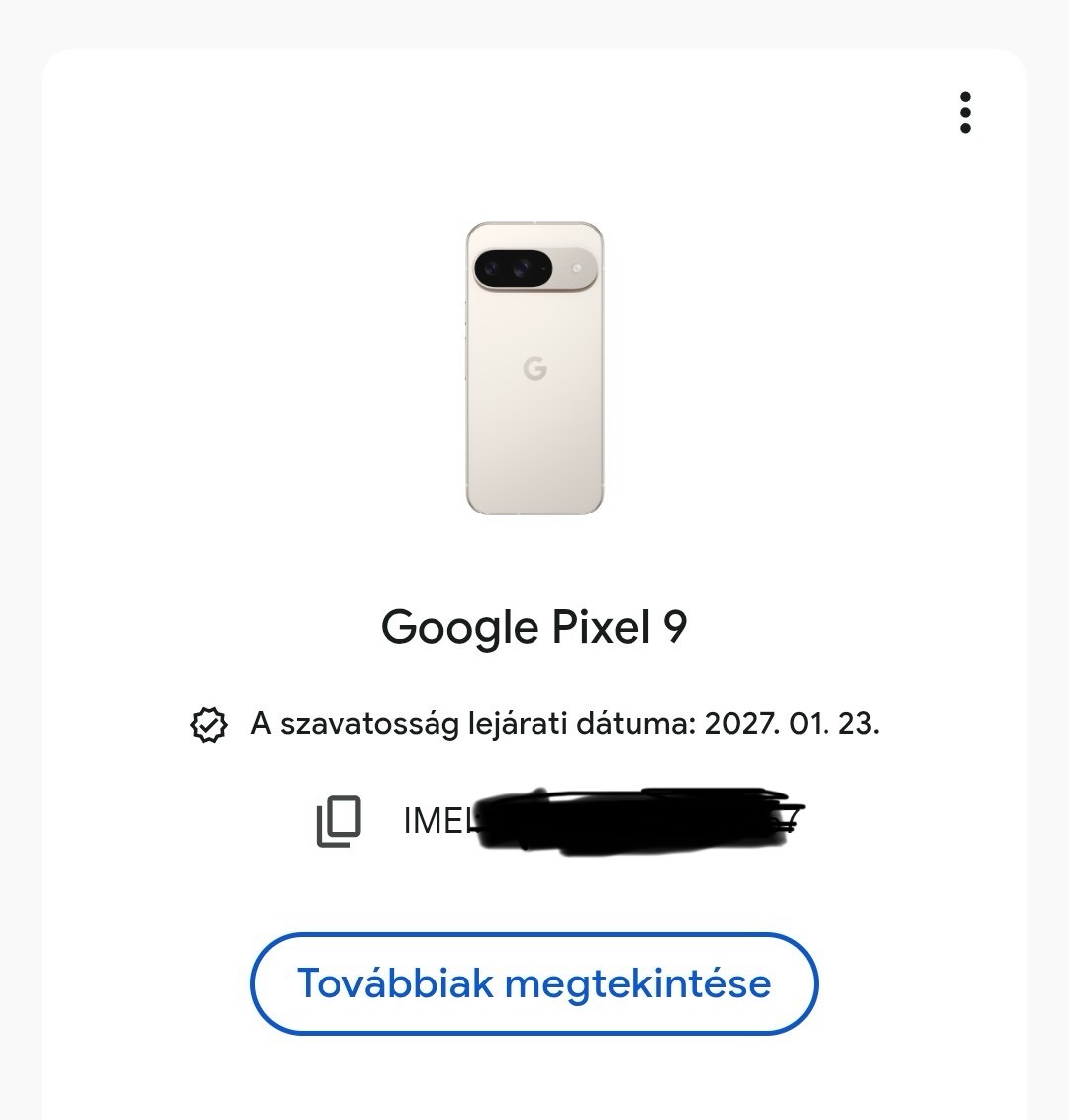
Task: Click the warranty date 2027. 01. 23.
Action: tap(791, 724)
